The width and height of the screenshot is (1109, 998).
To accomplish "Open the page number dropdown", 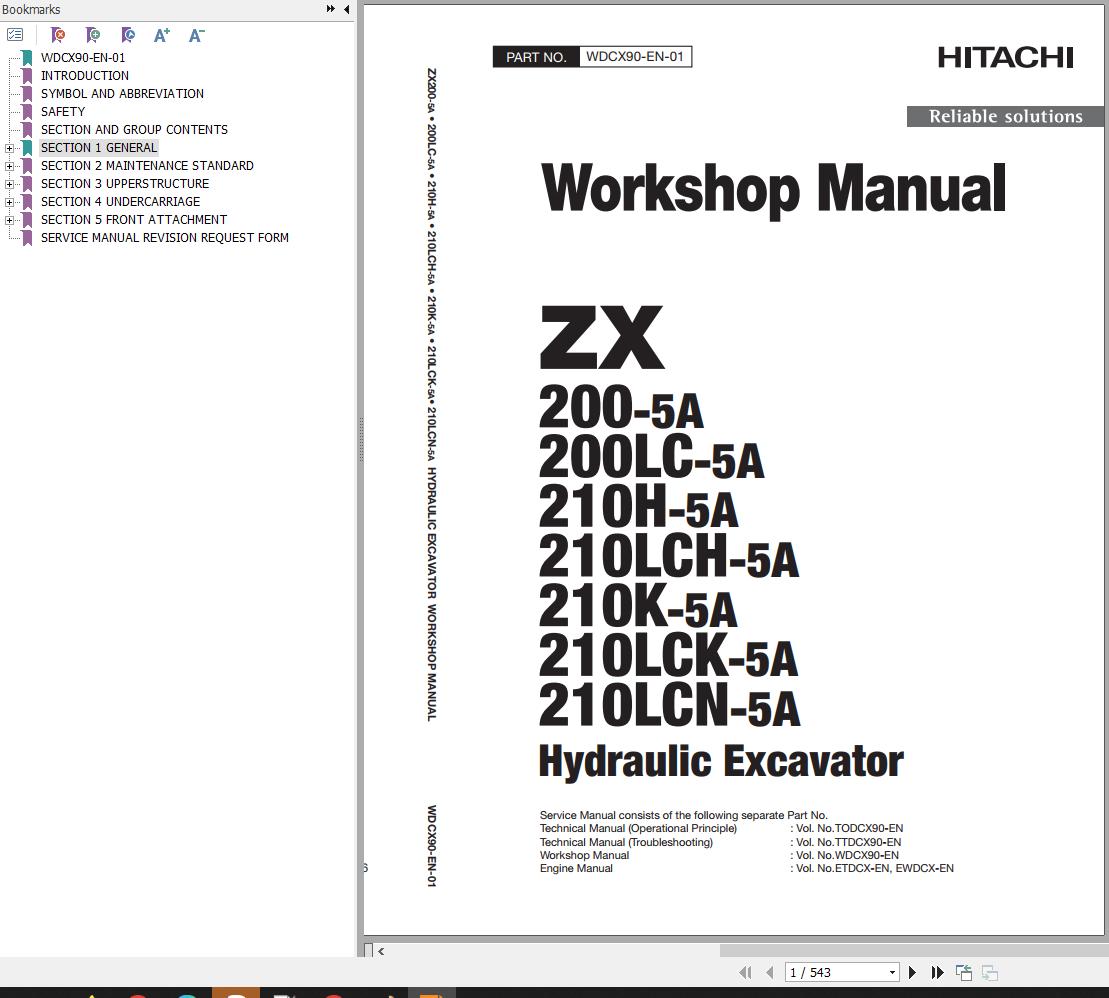I will pyautogui.click(x=892, y=973).
